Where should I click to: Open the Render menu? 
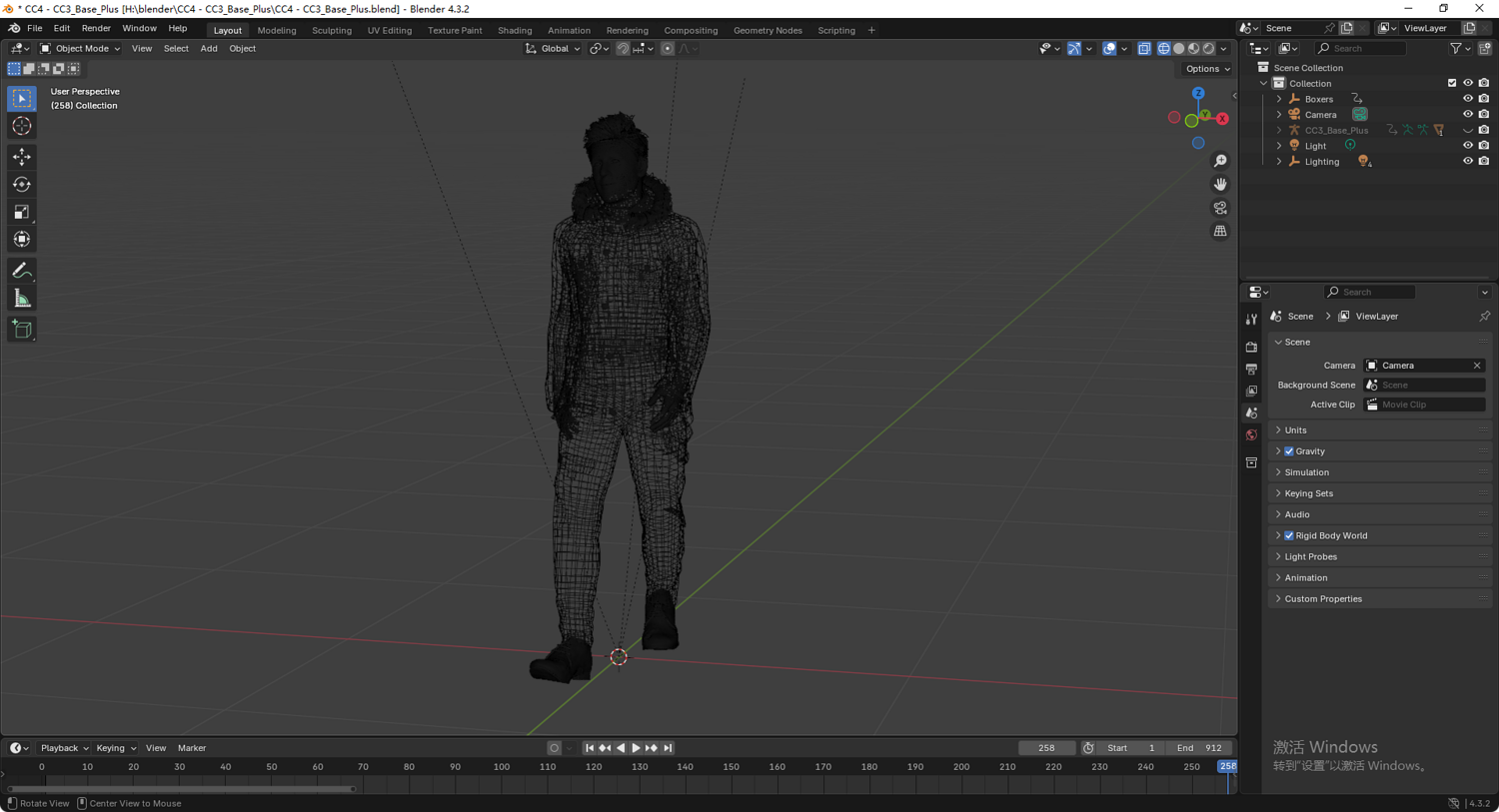coord(96,29)
